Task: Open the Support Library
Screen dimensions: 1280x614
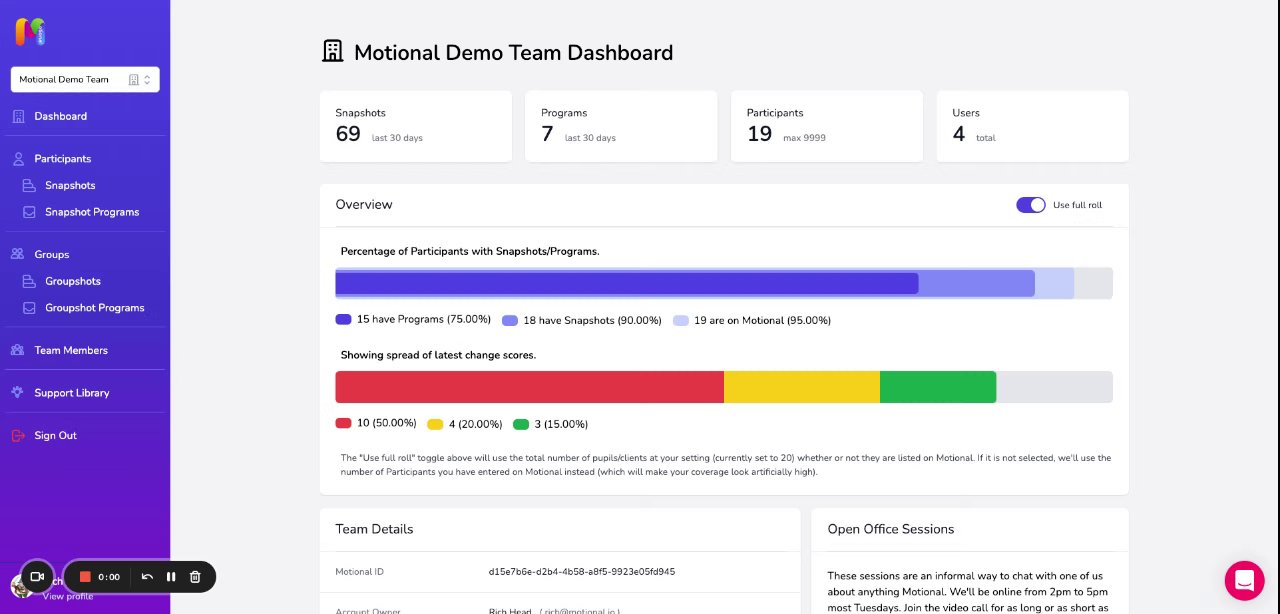Action: click(72, 393)
